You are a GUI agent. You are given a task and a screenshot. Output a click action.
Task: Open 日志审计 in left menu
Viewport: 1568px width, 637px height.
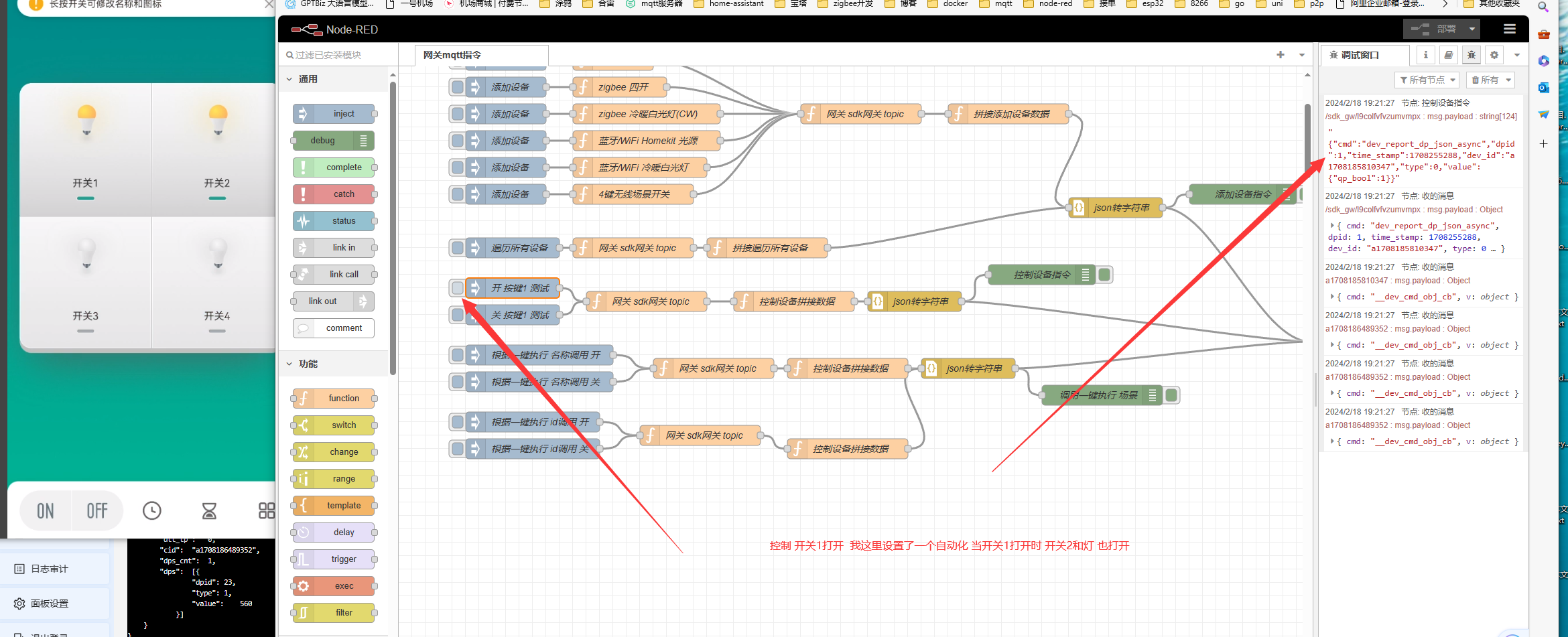(x=56, y=569)
